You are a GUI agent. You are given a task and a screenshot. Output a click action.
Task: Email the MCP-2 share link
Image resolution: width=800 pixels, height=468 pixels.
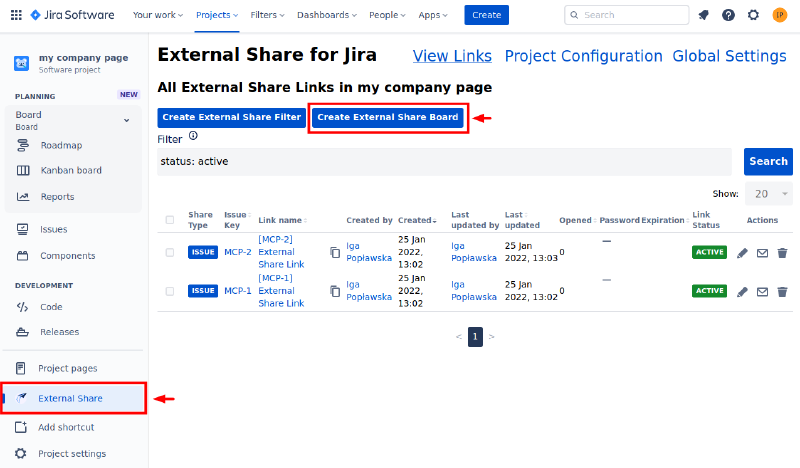[762, 253]
